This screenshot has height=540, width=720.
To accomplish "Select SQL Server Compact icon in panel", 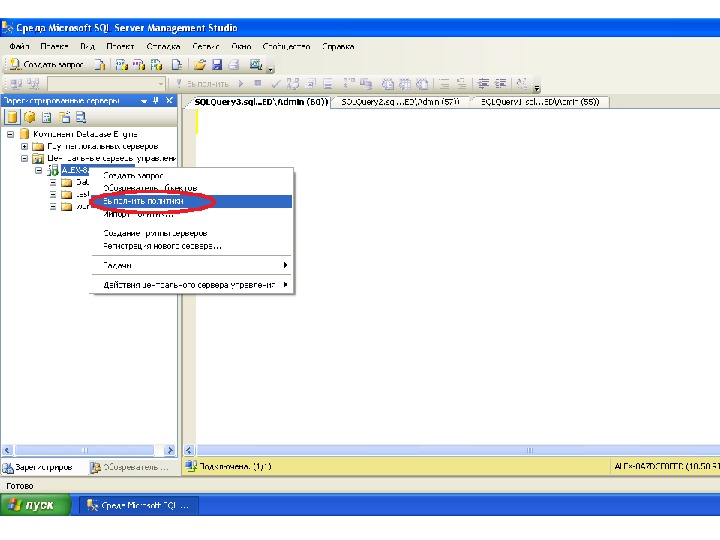I will pos(64,118).
